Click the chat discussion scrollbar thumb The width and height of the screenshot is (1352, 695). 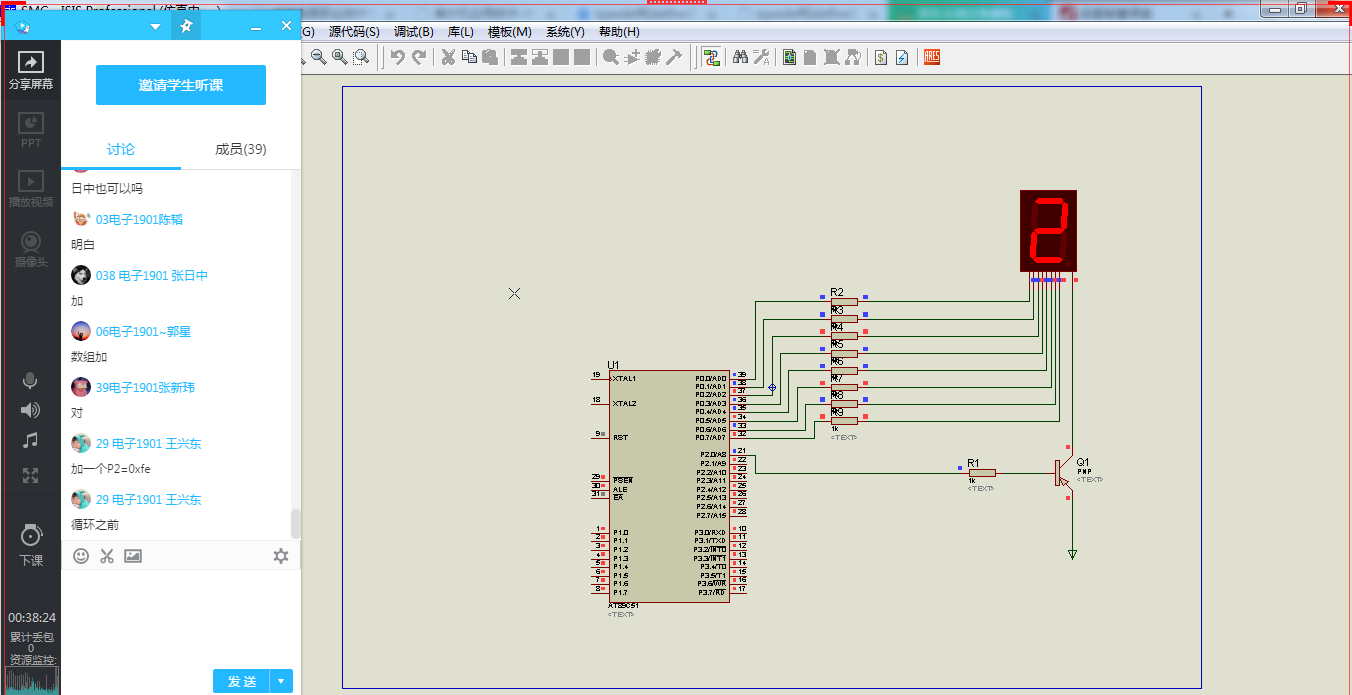point(295,523)
